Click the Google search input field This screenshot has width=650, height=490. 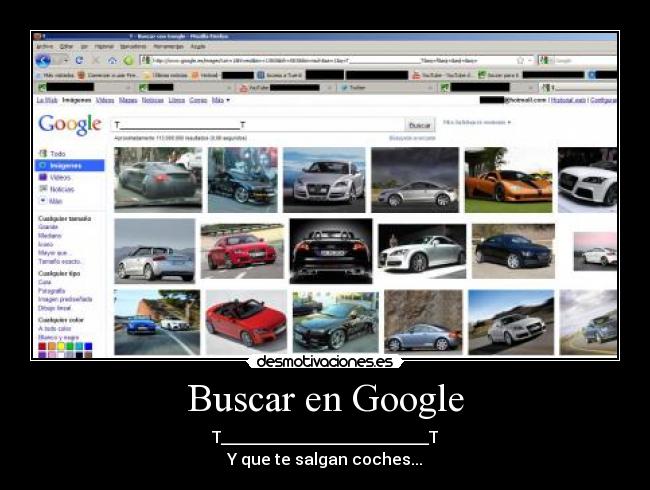[257, 125]
